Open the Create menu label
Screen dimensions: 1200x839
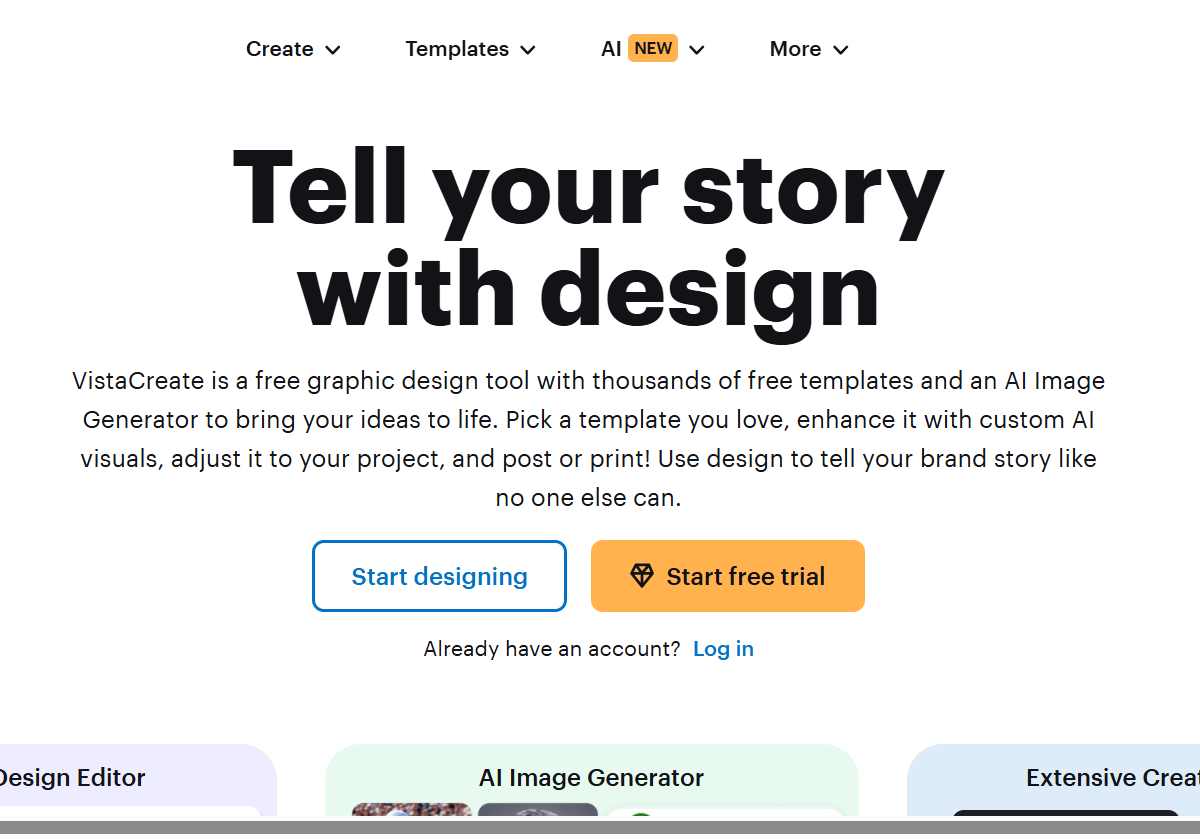pyautogui.click(x=279, y=49)
